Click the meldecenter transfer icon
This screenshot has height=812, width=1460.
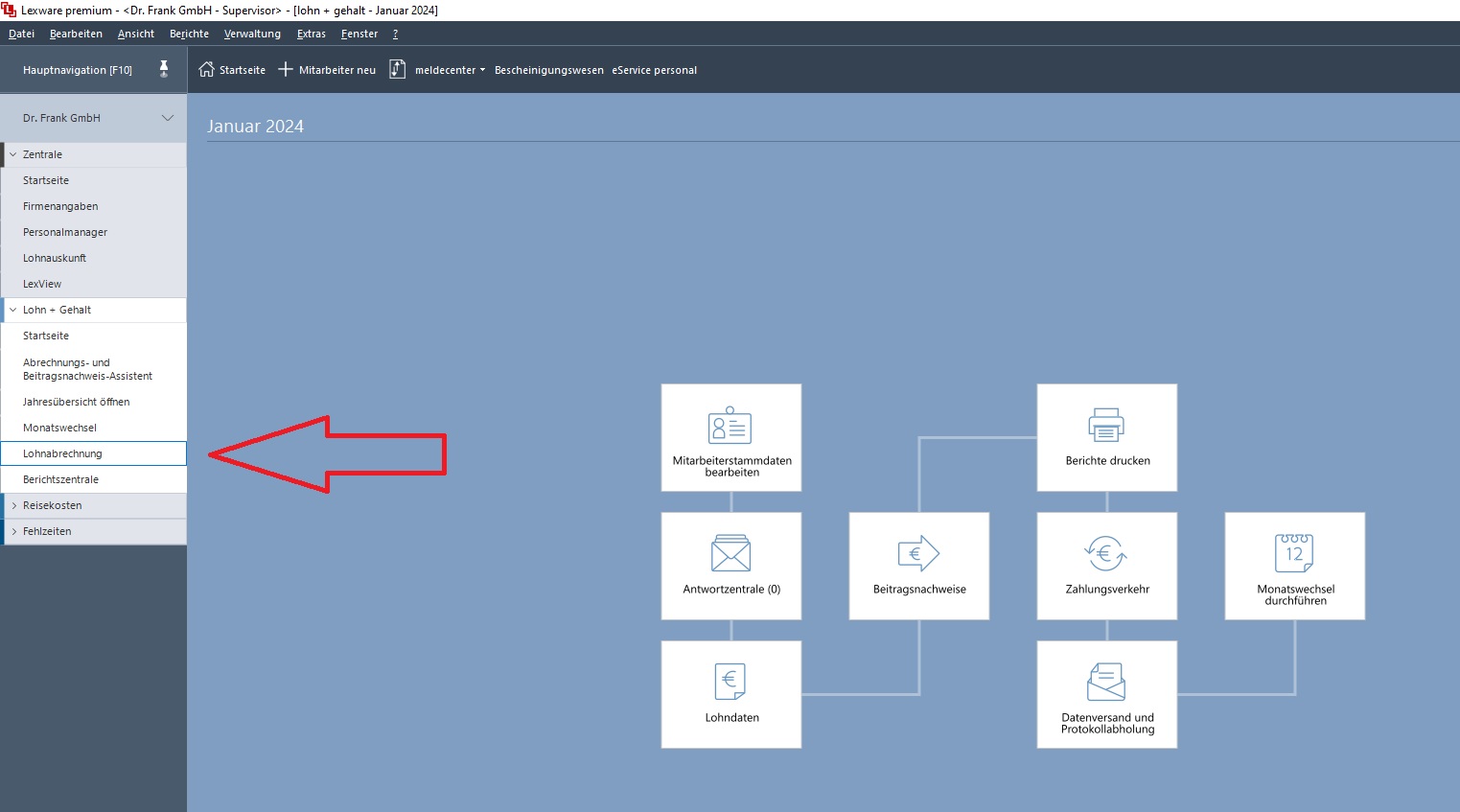point(397,70)
